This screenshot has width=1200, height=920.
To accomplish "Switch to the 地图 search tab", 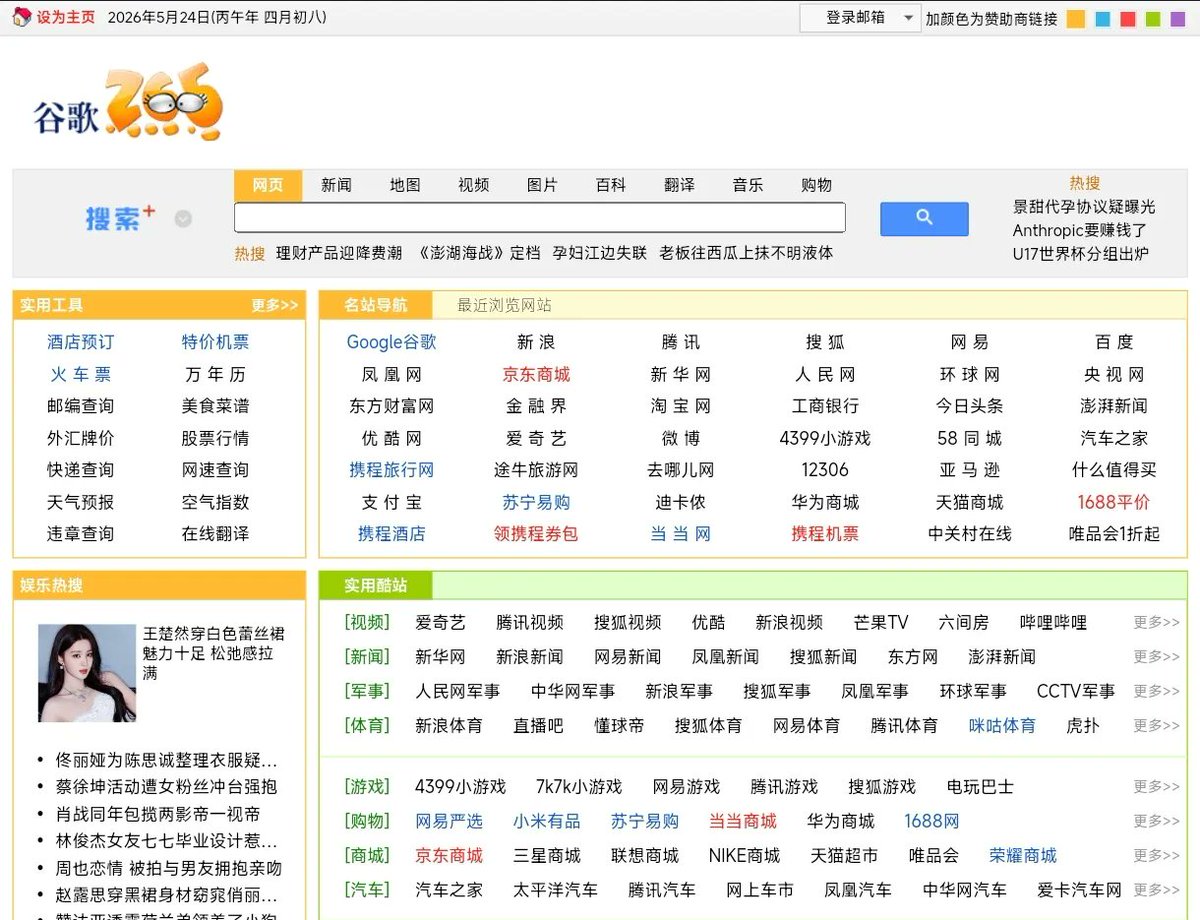I will pos(405,185).
